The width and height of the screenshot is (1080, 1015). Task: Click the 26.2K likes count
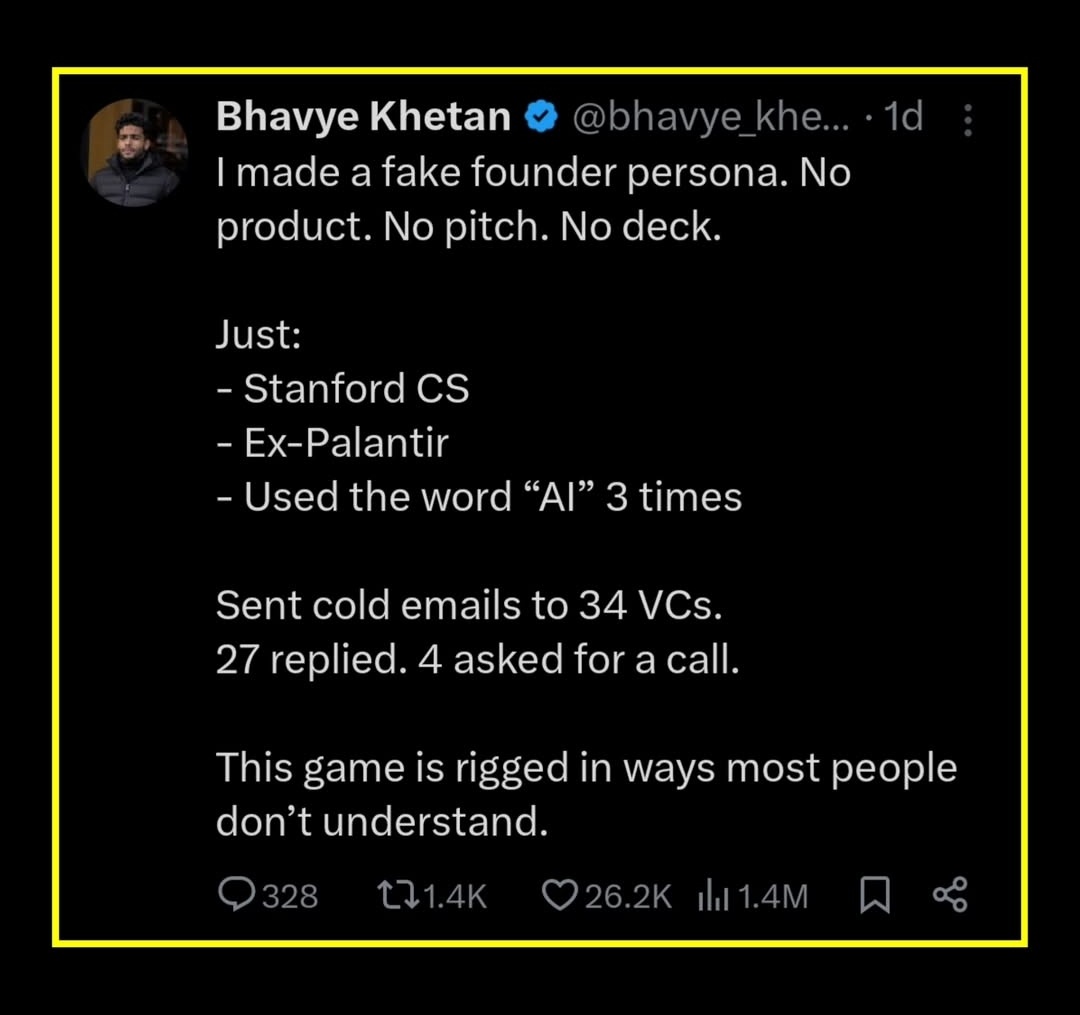628,896
